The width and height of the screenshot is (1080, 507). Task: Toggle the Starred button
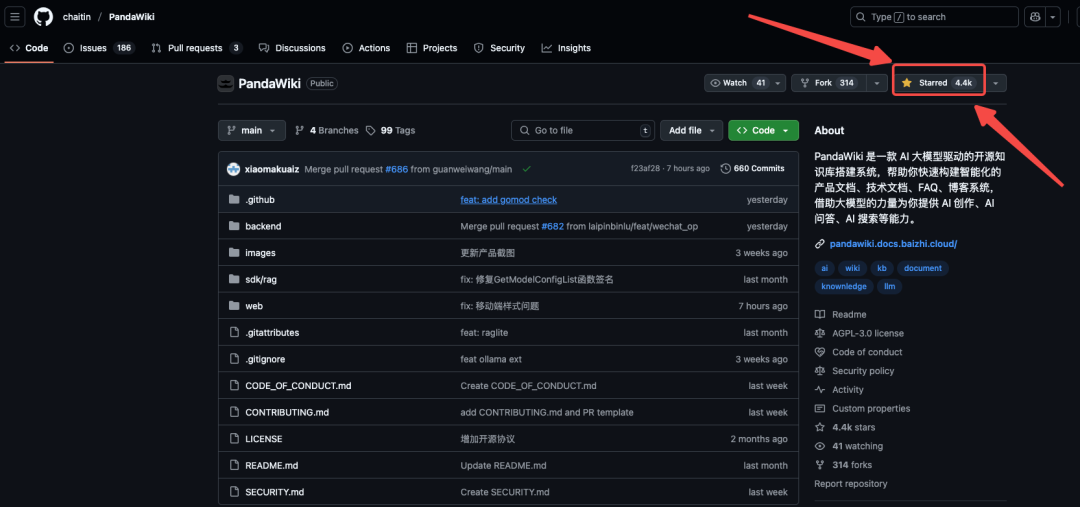point(936,83)
